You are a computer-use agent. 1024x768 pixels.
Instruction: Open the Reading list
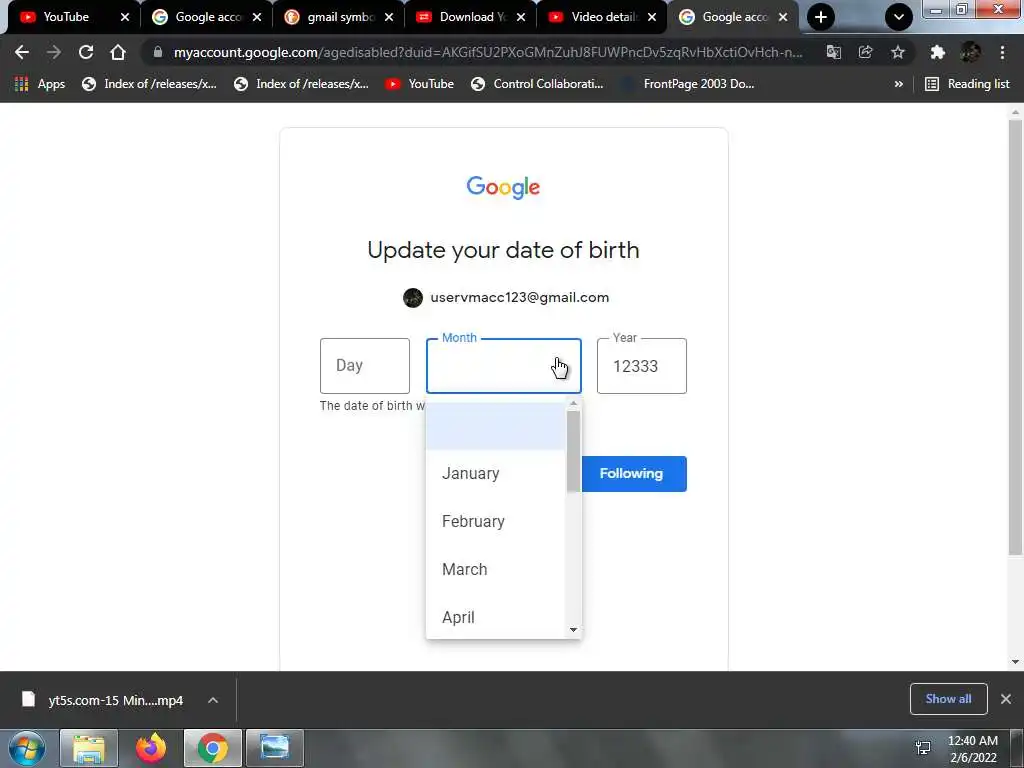pyautogui.click(x=967, y=84)
